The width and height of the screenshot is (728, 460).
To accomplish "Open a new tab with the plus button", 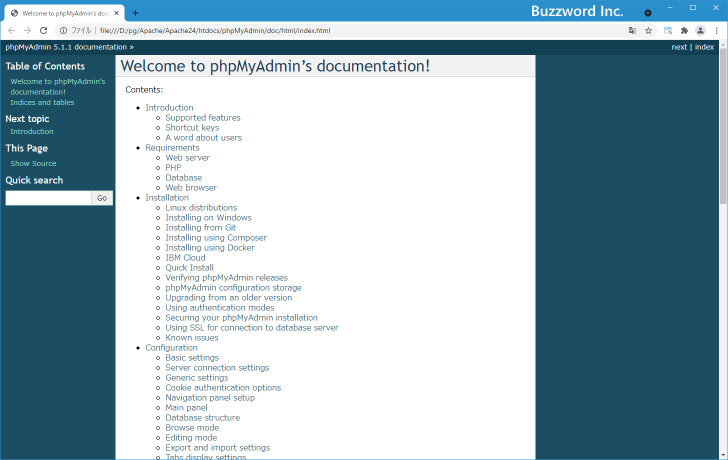I will coord(135,13).
